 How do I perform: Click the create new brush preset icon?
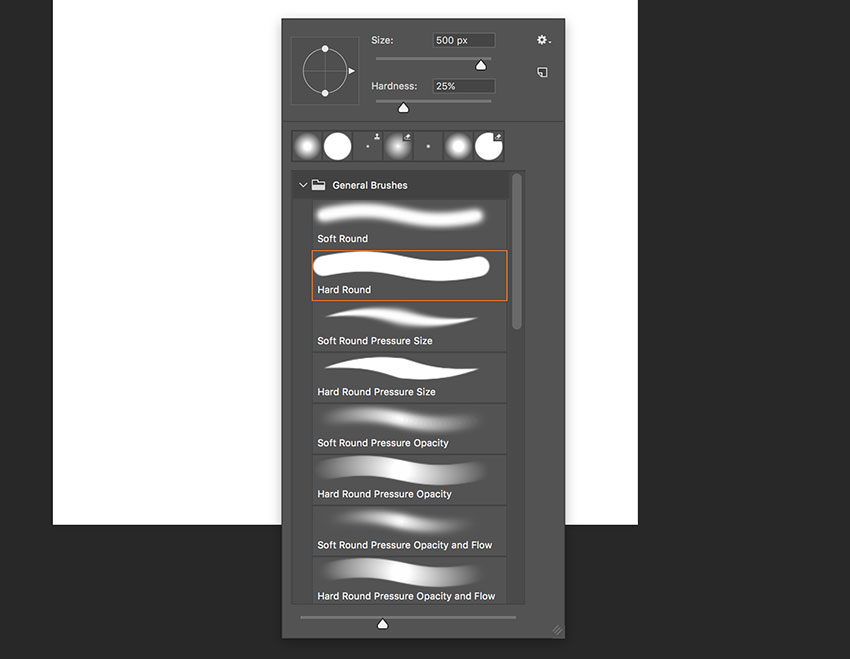pyautogui.click(x=542, y=72)
